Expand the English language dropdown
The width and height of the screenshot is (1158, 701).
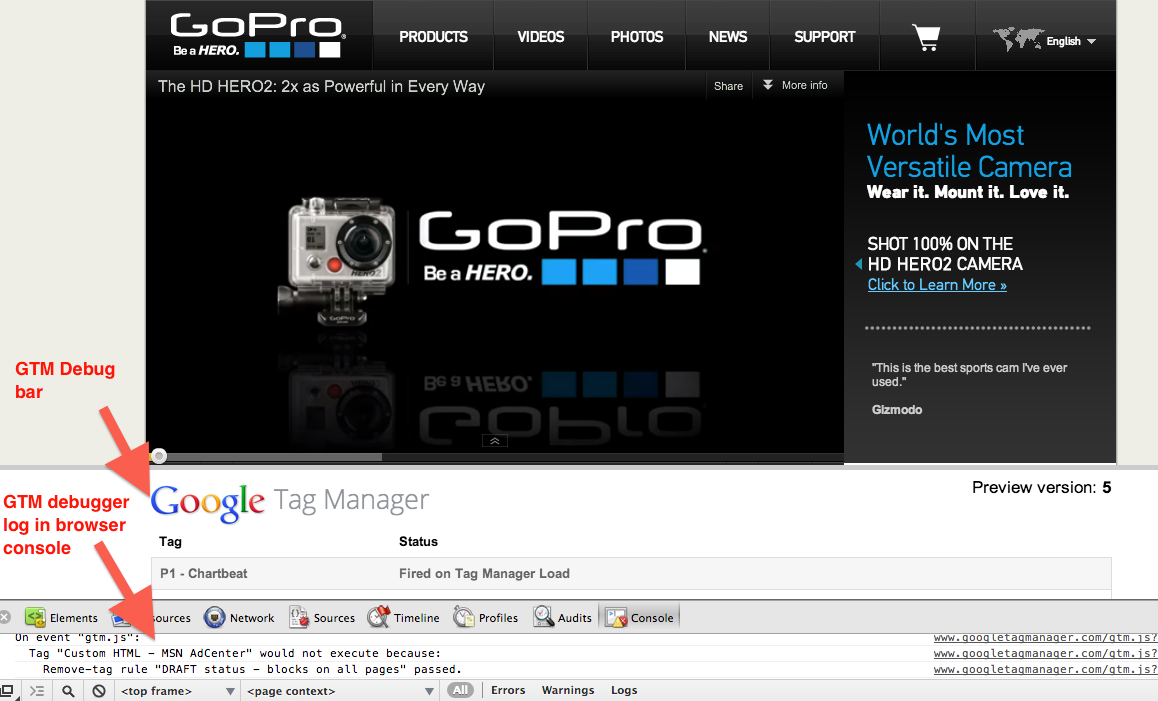click(x=1071, y=41)
